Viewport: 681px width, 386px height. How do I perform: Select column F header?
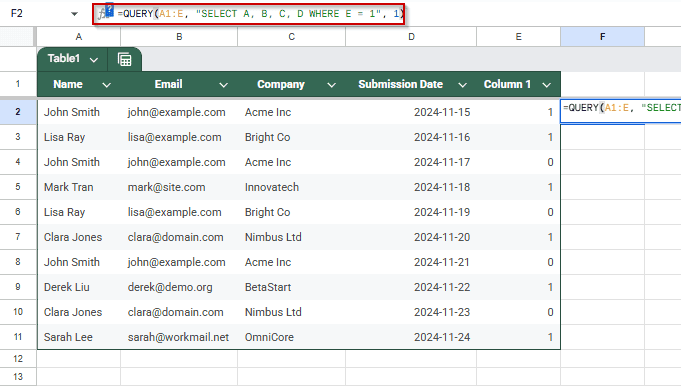coord(602,37)
